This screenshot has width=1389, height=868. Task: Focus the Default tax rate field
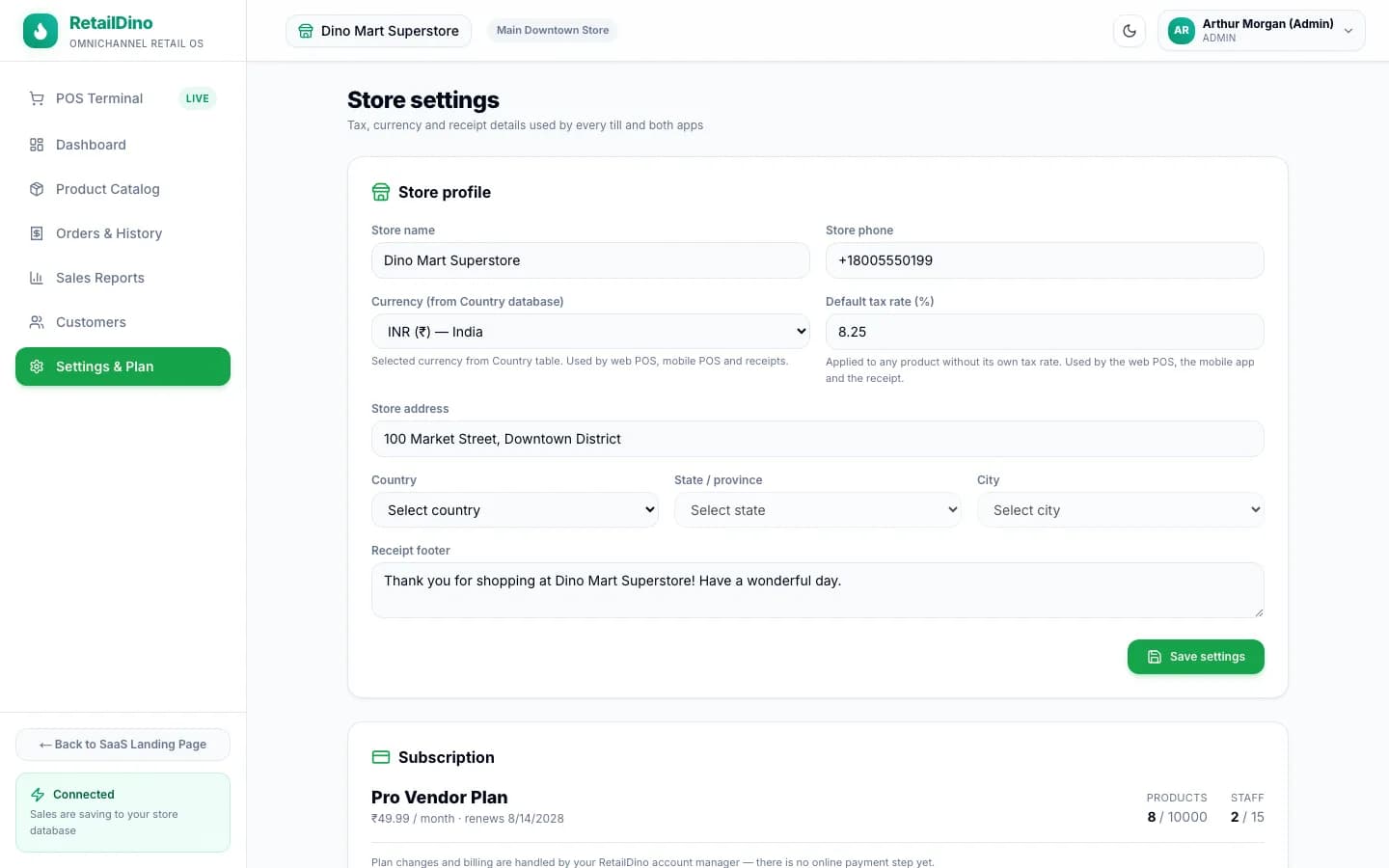pyautogui.click(x=1045, y=332)
